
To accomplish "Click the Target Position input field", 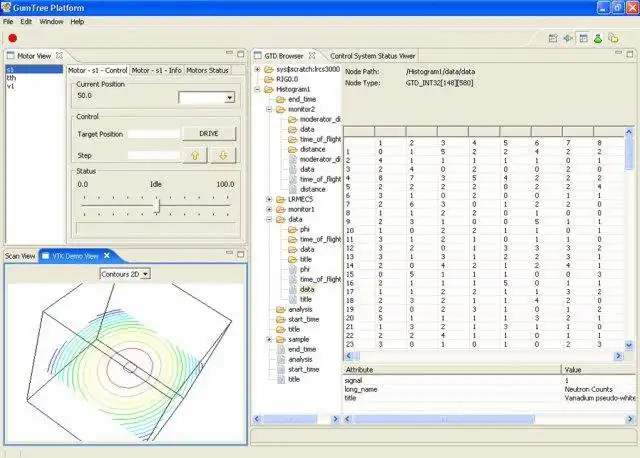I will click(x=153, y=133).
